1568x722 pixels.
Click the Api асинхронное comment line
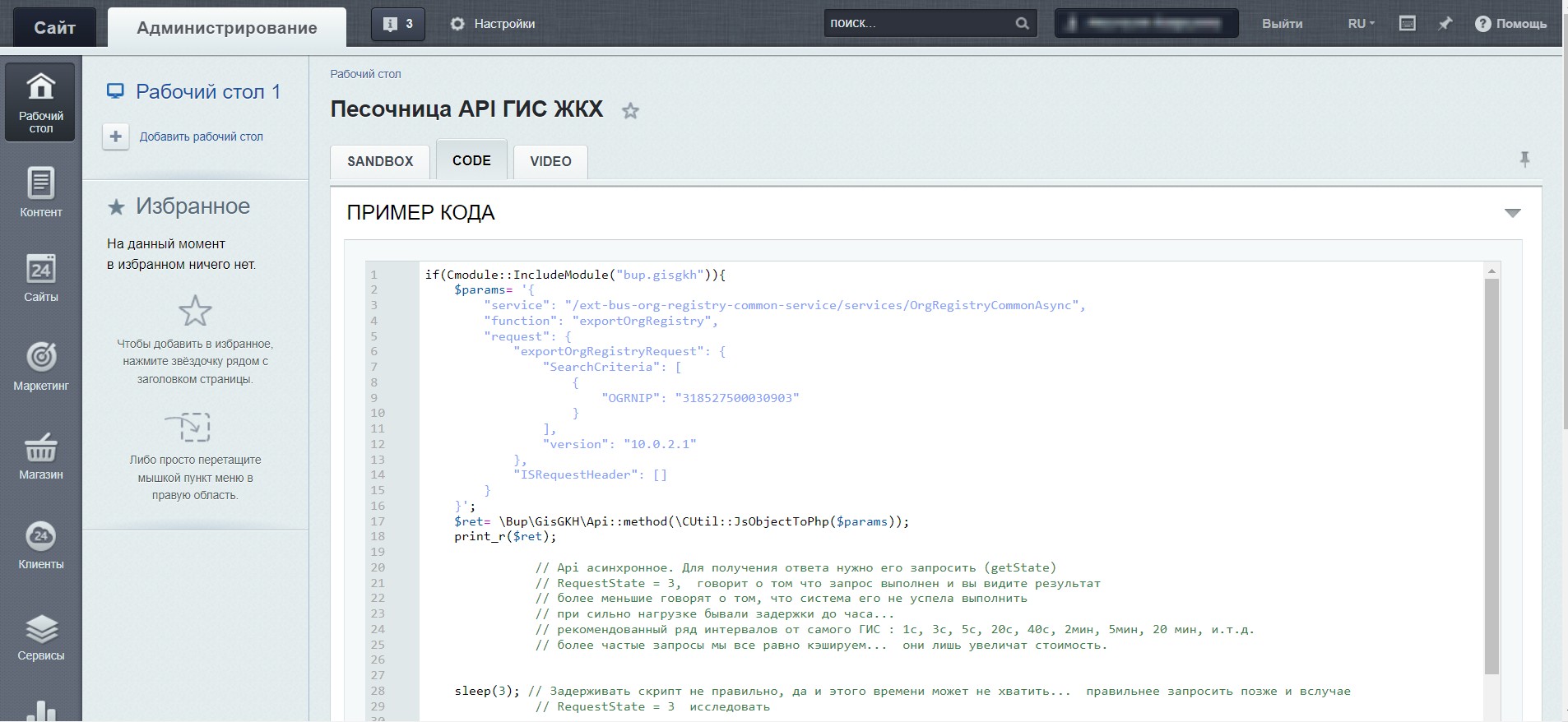(796, 567)
